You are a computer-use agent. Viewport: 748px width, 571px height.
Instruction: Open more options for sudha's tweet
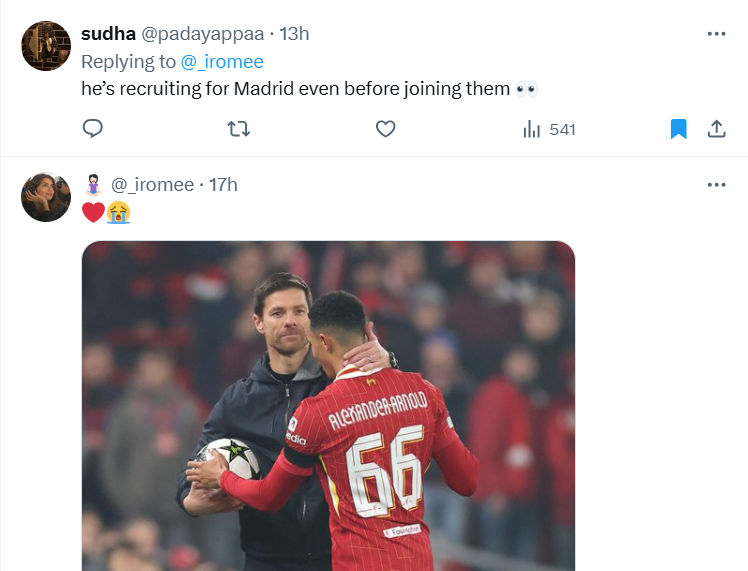pyautogui.click(x=716, y=34)
